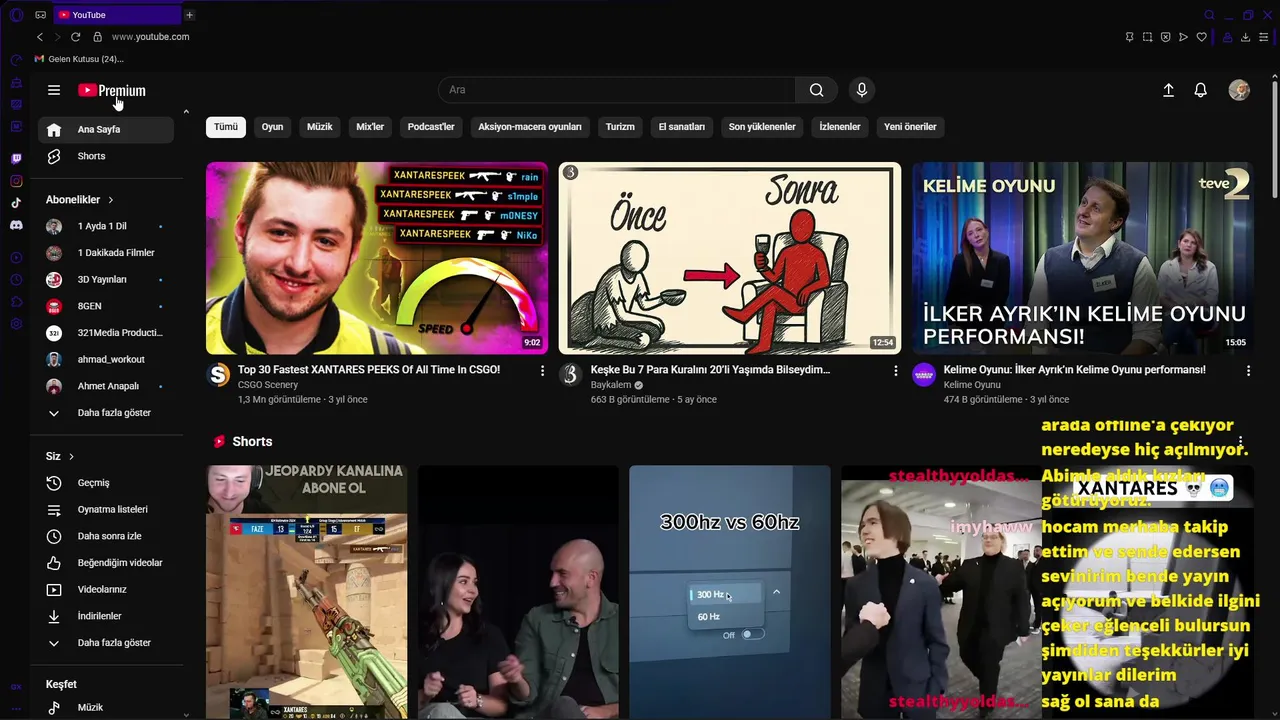1280x720 pixels.
Task: Go to Ana Sayfa home
Action: [106, 129]
